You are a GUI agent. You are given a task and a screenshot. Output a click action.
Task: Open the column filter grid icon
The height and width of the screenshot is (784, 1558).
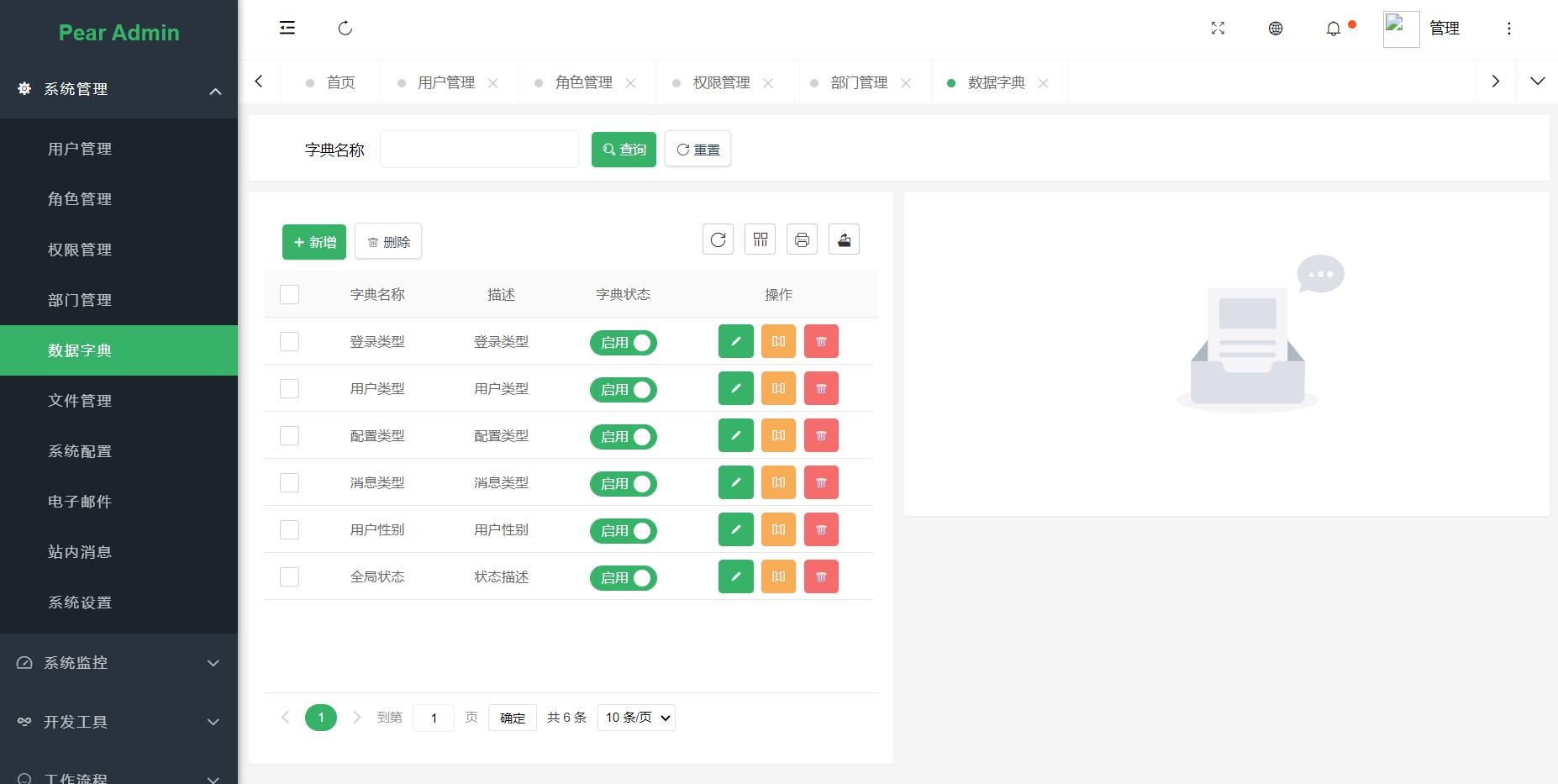pos(760,239)
